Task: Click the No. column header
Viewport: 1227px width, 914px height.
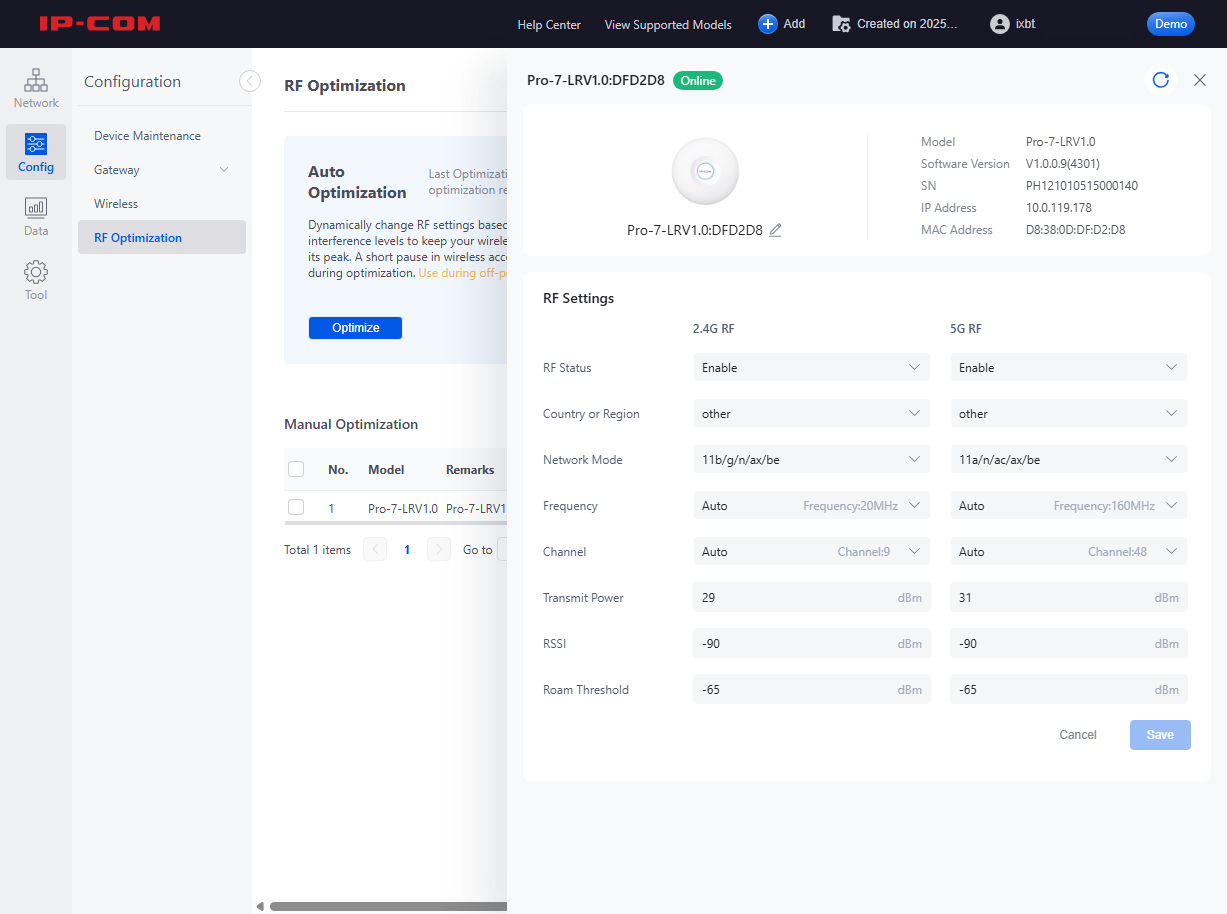Action: click(x=338, y=470)
